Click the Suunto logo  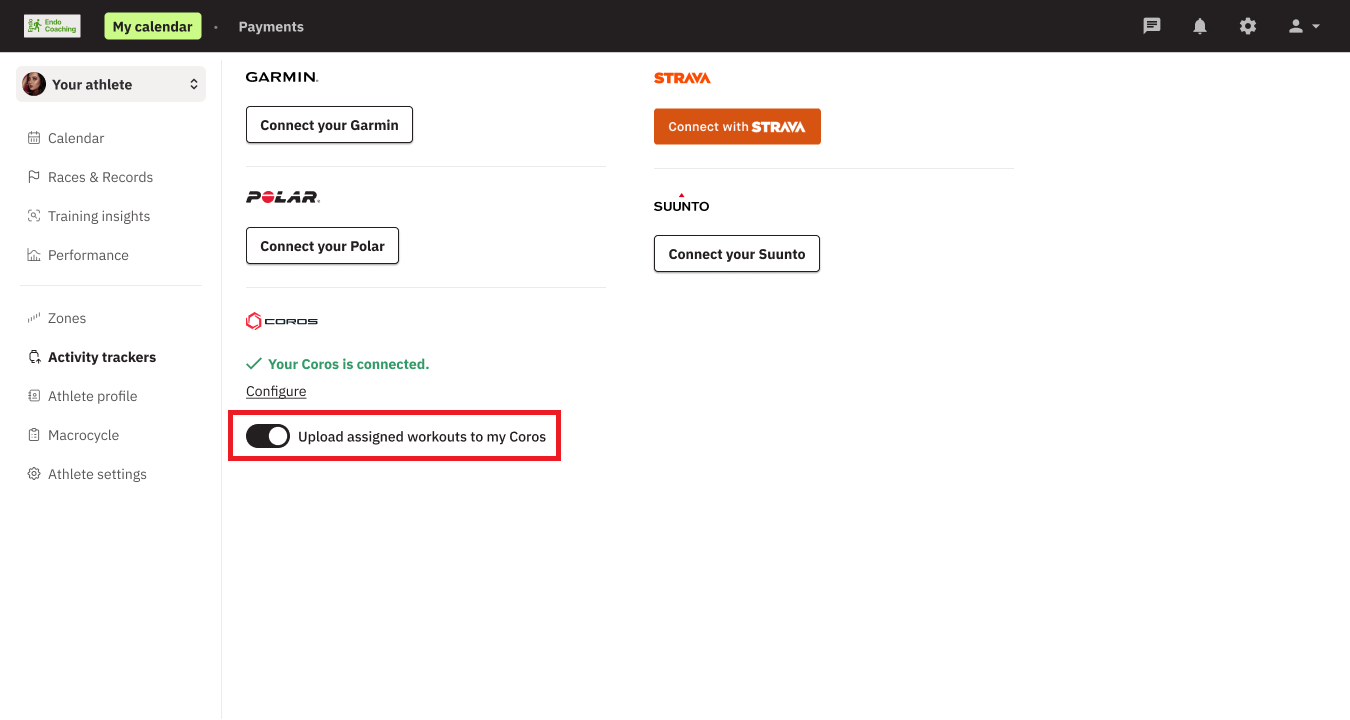681,203
